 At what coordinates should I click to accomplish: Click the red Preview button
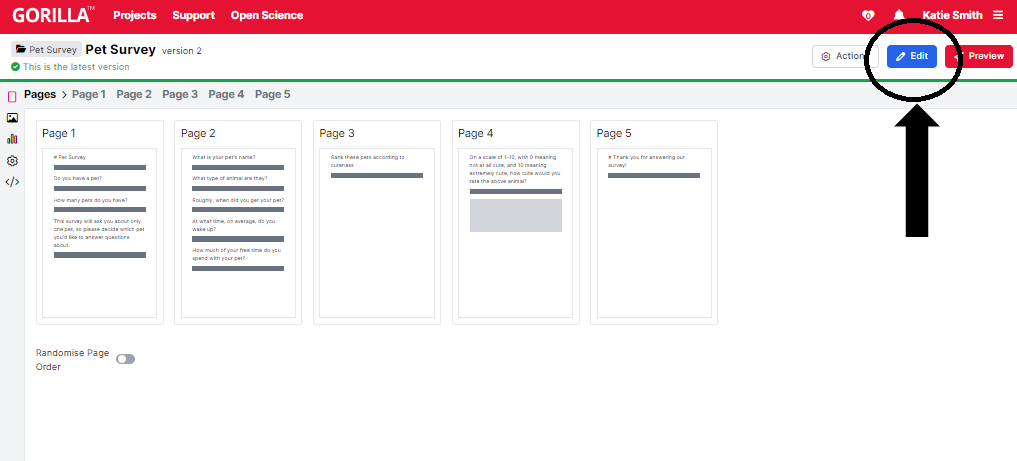(x=979, y=56)
